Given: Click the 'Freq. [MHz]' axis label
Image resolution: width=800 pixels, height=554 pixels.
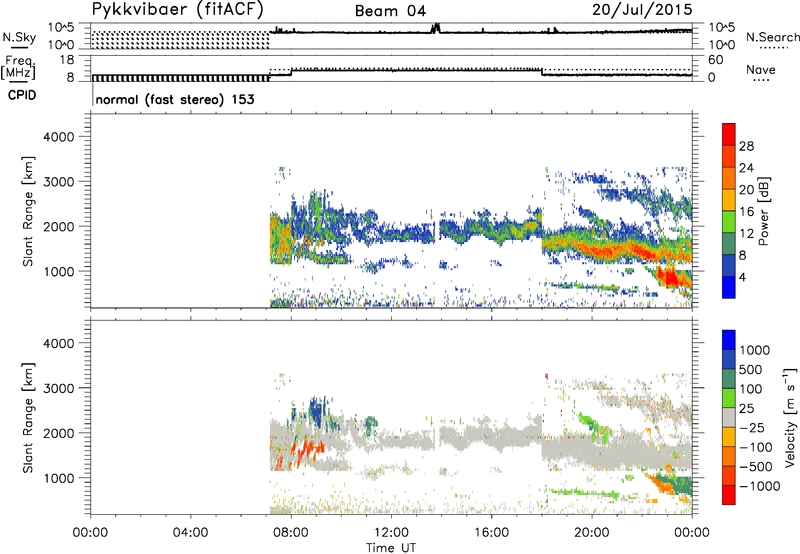Looking at the screenshot, I should (19, 68).
